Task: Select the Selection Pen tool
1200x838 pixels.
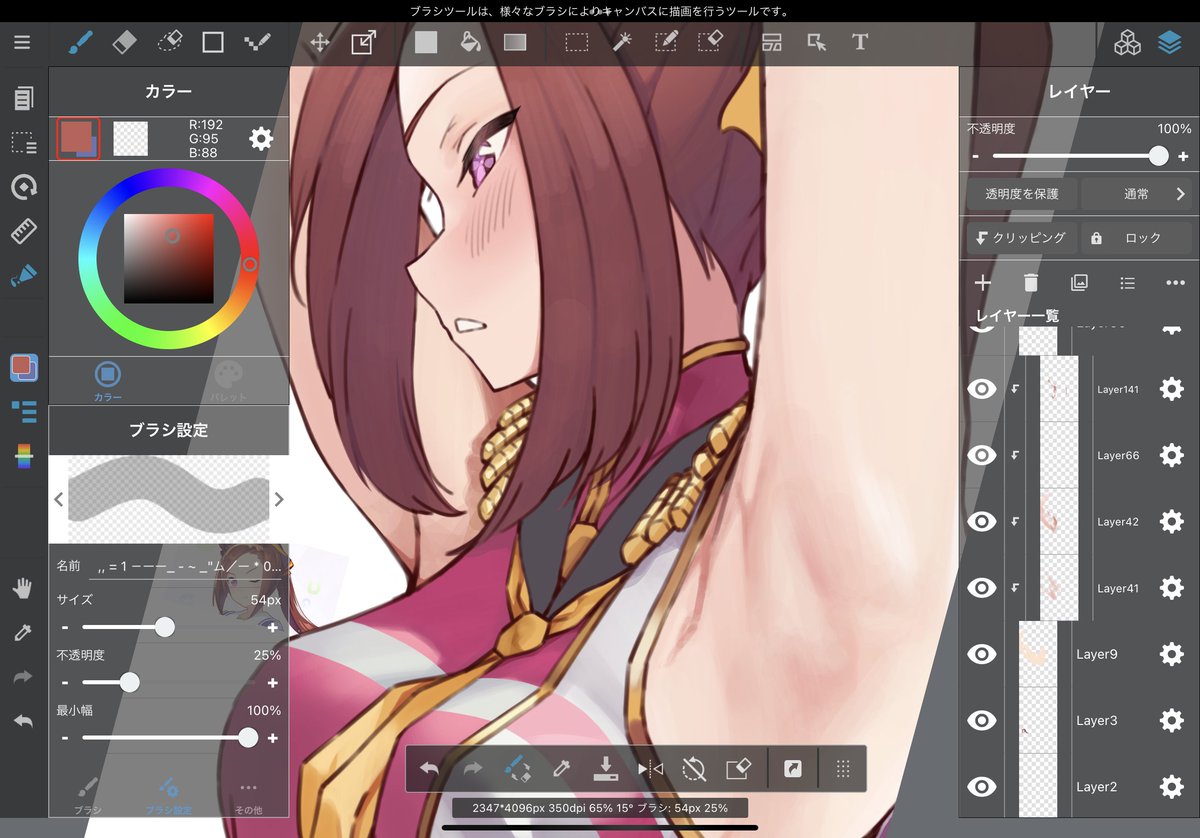Action: (666, 42)
